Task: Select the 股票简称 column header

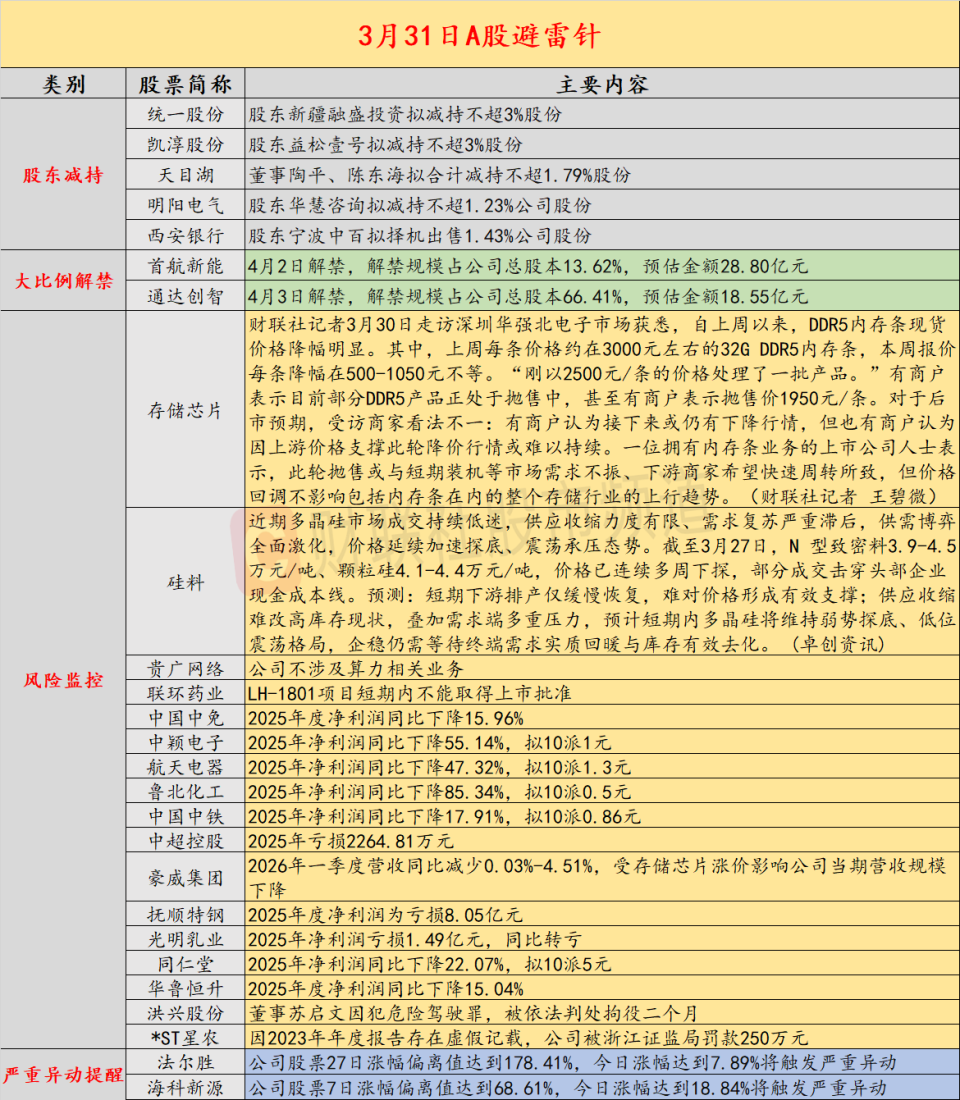Action: tap(185, 83)
